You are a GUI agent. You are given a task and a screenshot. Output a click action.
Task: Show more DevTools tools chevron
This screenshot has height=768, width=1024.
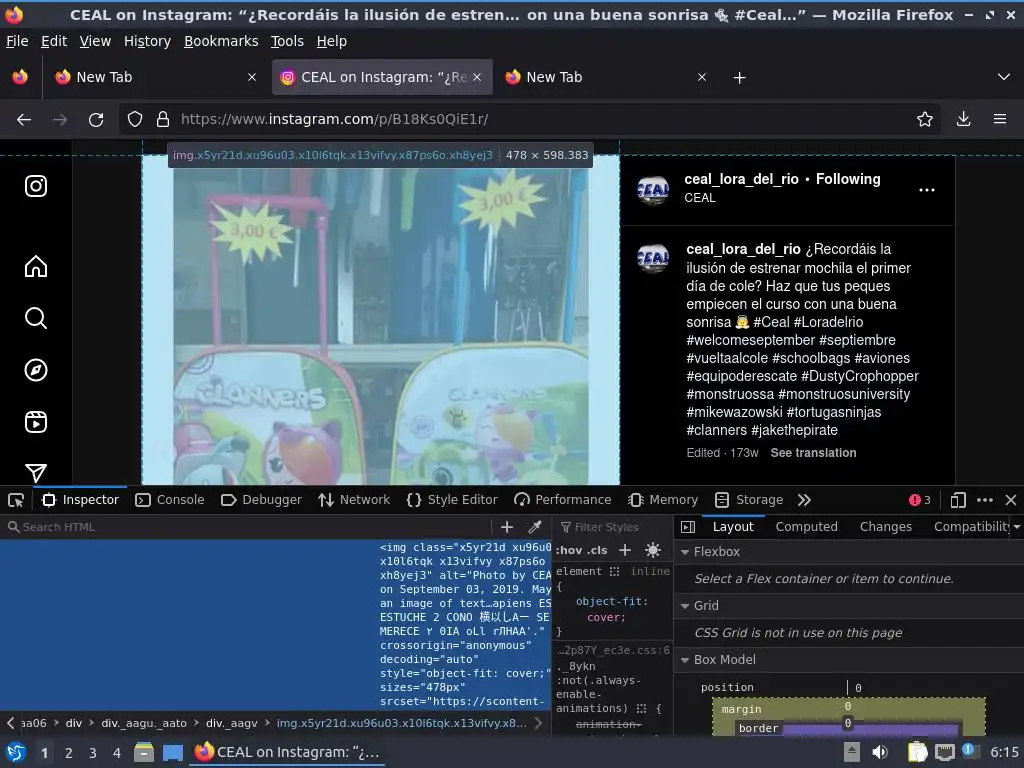click(805, 500)
